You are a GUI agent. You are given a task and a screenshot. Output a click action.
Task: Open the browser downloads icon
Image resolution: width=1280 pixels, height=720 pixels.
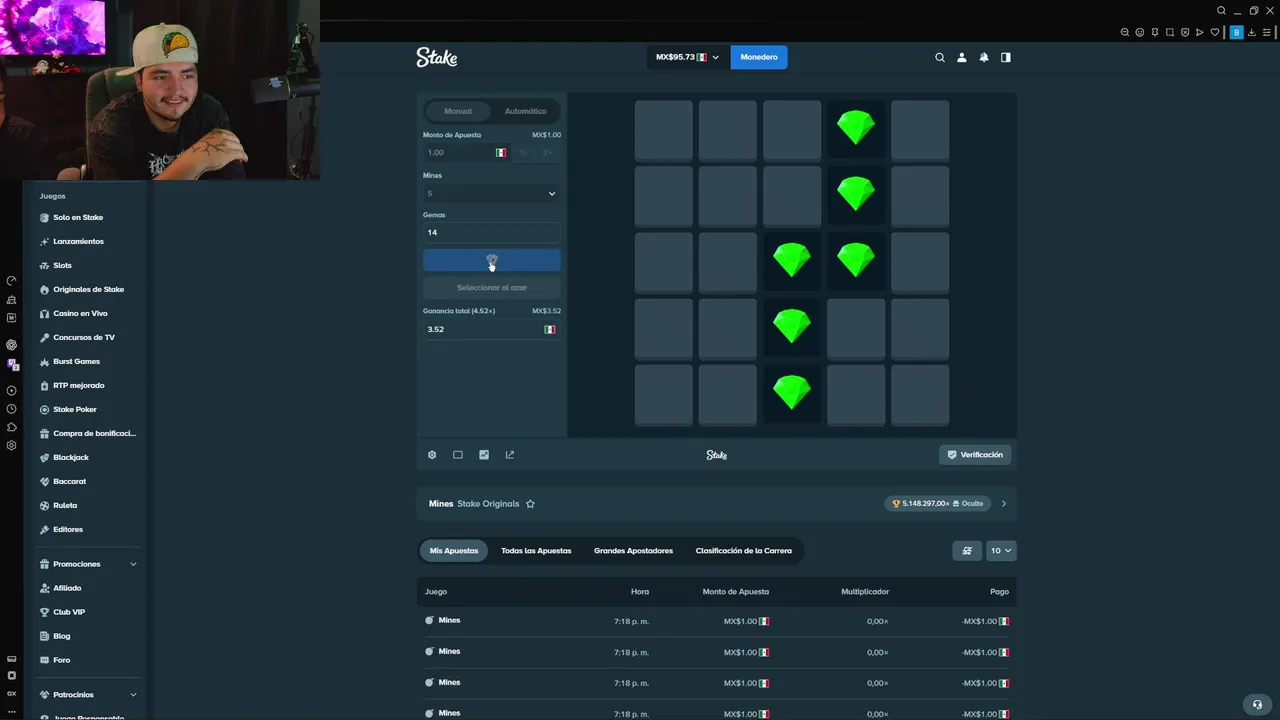coord(1251,32)
